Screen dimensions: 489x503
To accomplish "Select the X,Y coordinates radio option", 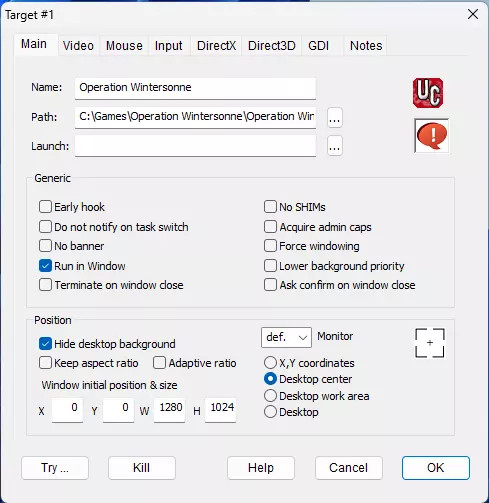I will 270,363.
